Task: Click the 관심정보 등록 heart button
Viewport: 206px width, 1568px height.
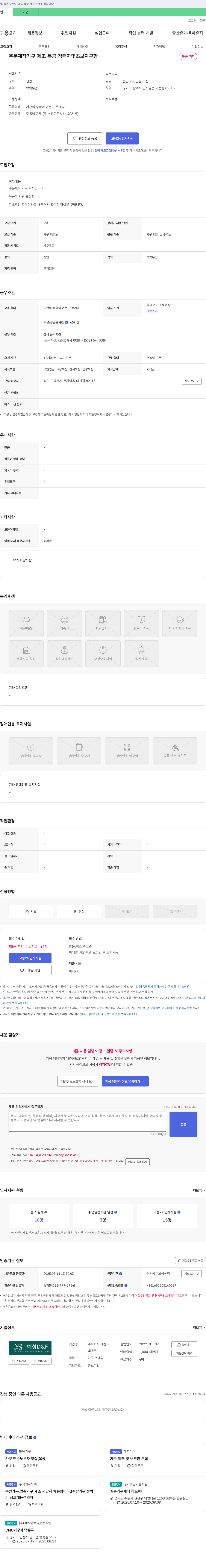Action: (85, 138)
